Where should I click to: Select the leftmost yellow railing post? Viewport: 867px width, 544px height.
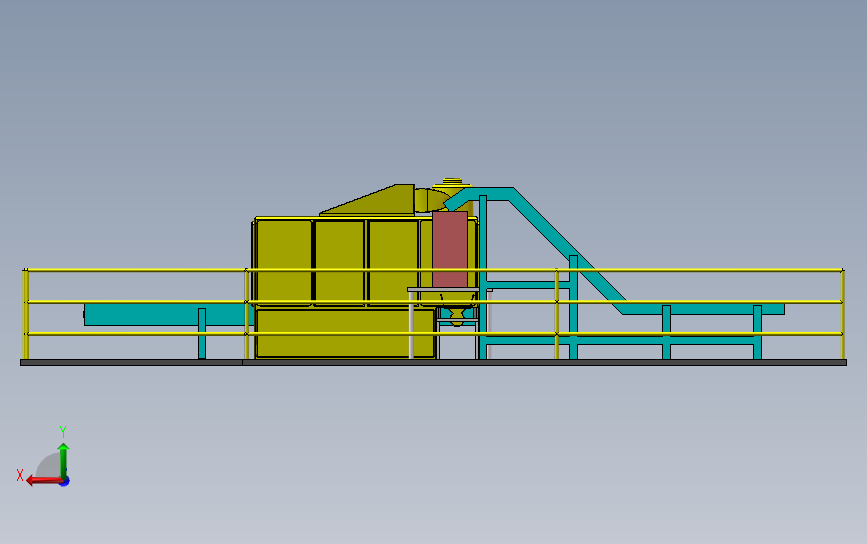tap(25, 314)
